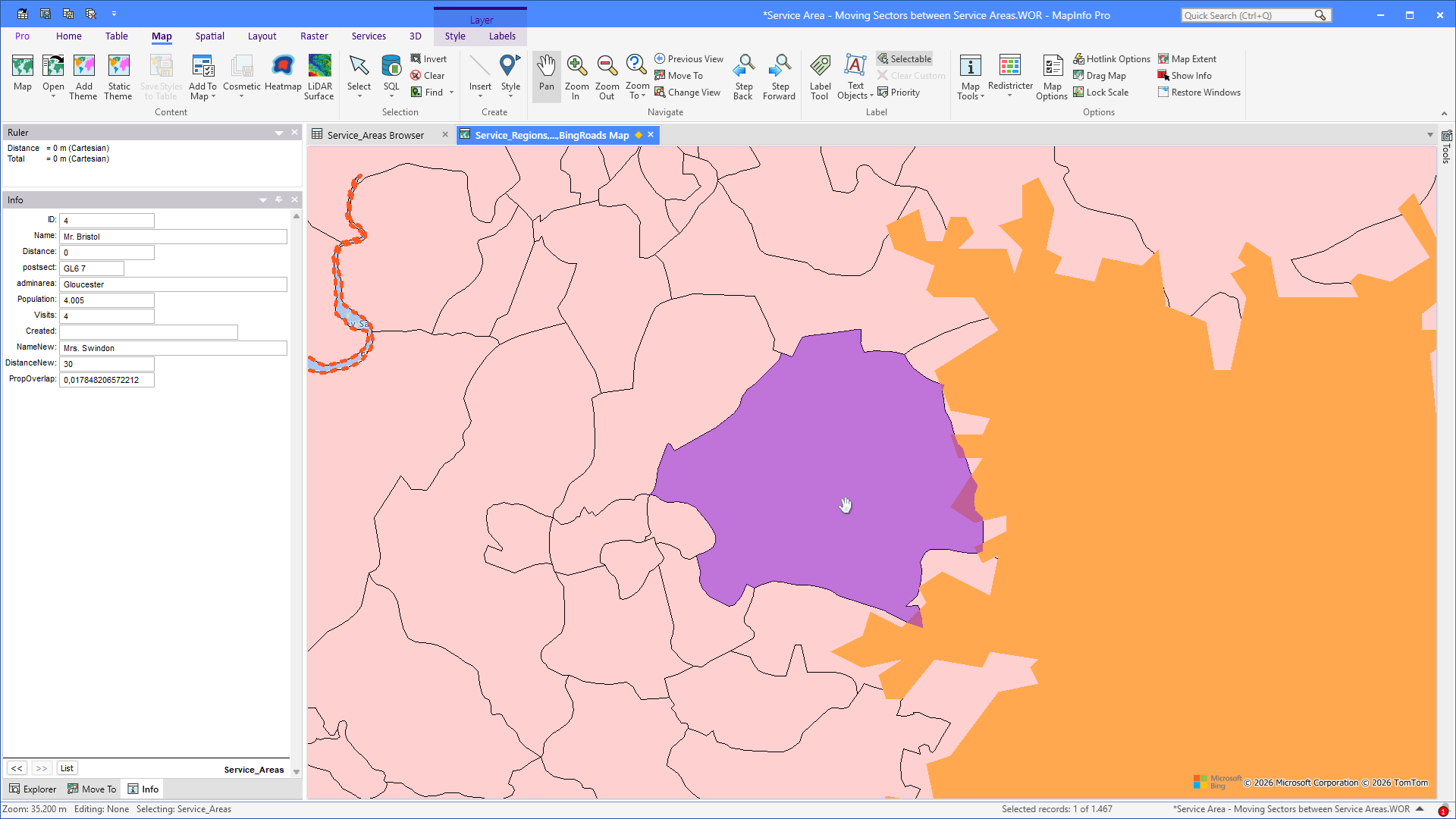1456x819 pixels.
Task: Expand the Ruler panel options arrow
Action: [278, 133]
